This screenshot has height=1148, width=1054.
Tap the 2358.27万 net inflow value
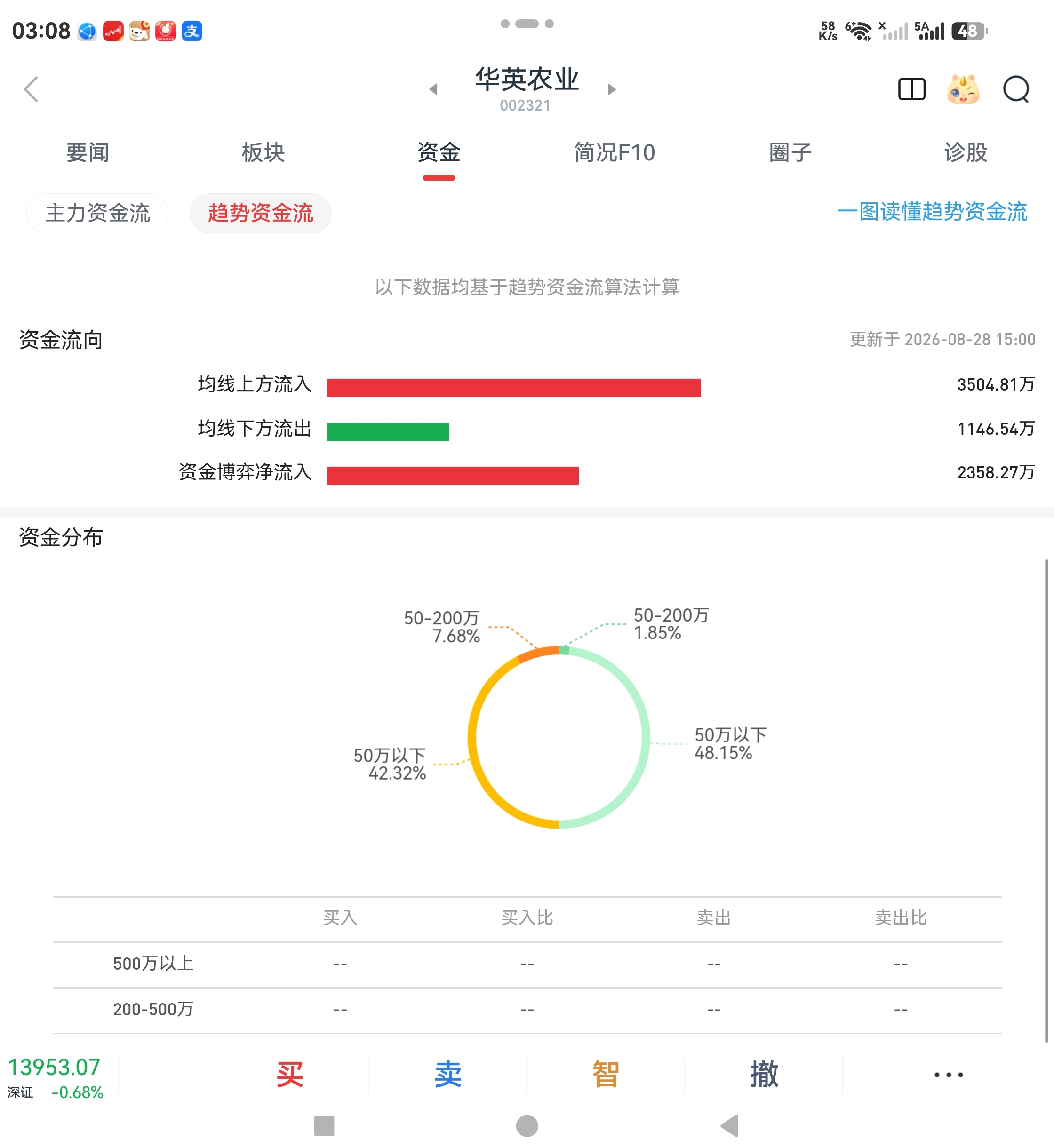[x=996, y=472]
